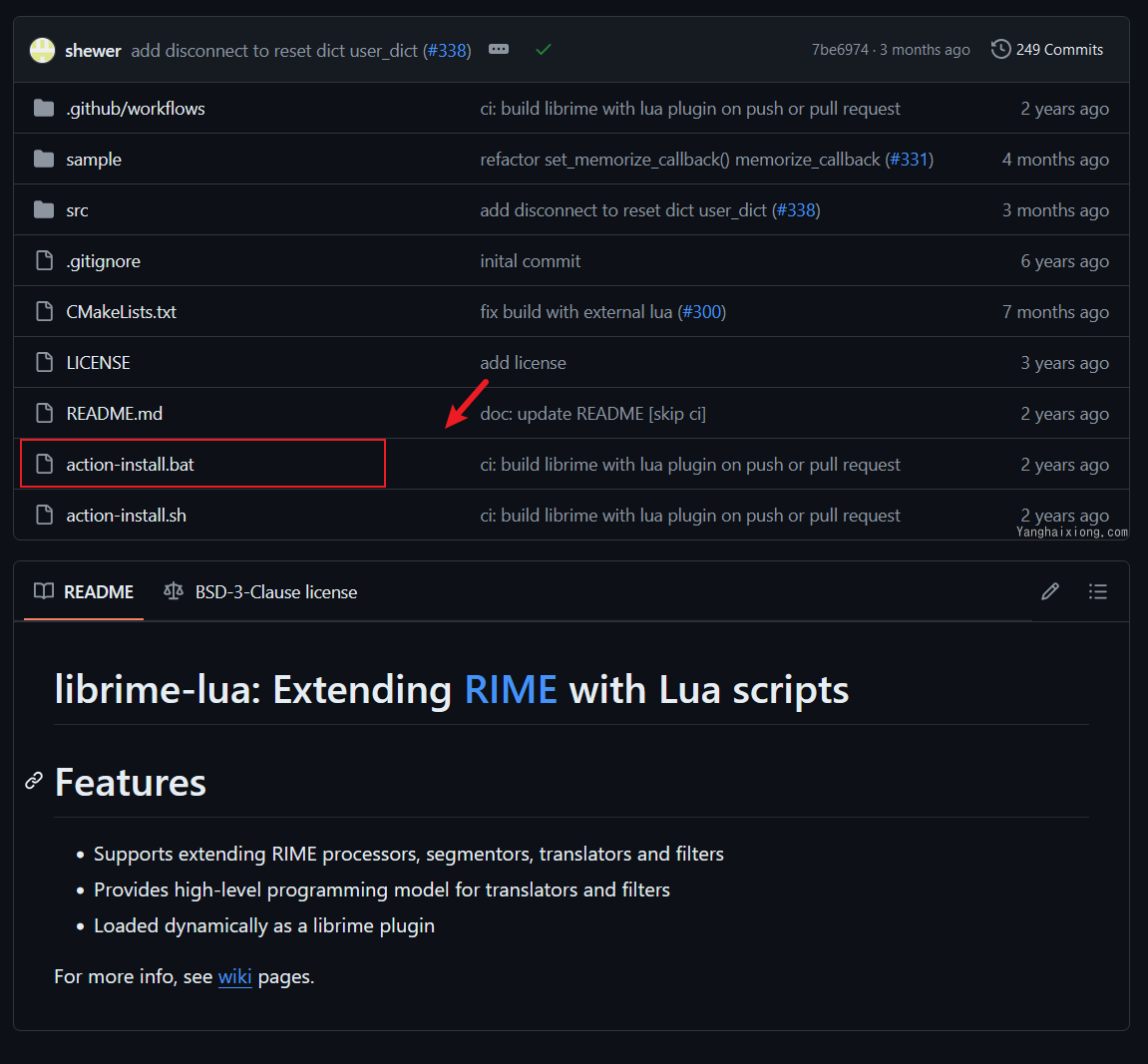Open the action-install.bat file
Viewport: 1148px width, 1064px height.
(131, 465)
